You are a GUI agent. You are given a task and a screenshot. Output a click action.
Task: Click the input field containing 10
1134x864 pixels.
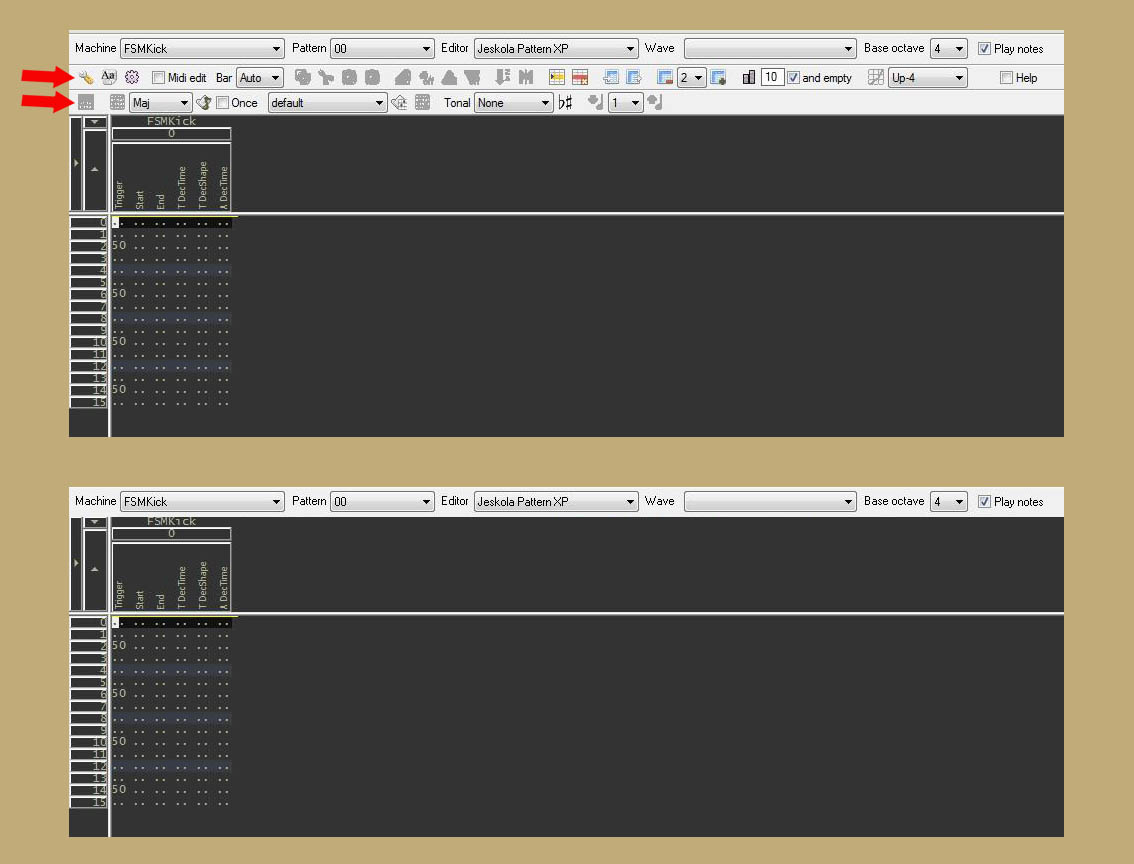(x=772, y=77)
